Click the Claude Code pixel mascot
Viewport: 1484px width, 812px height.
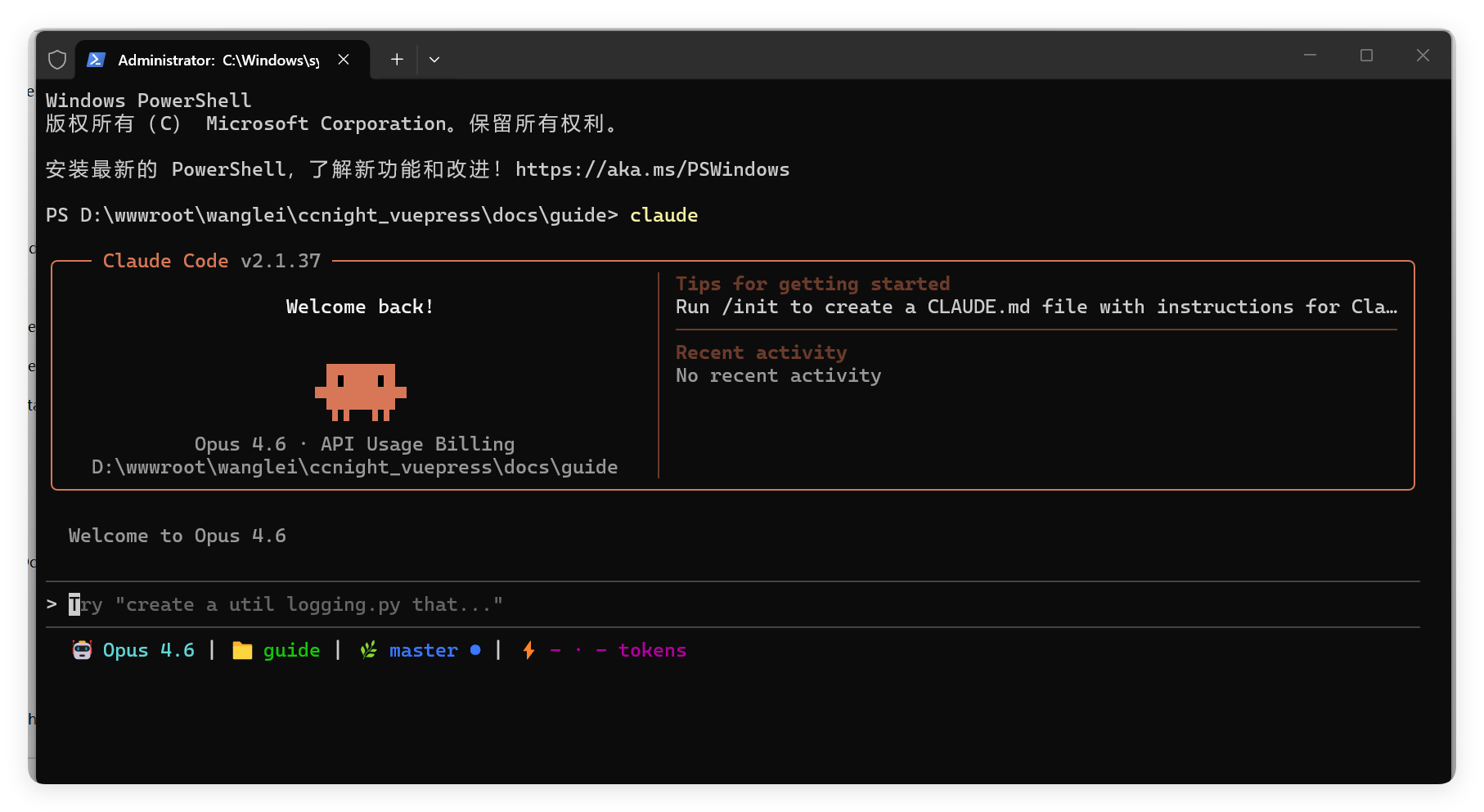(361, 393)
